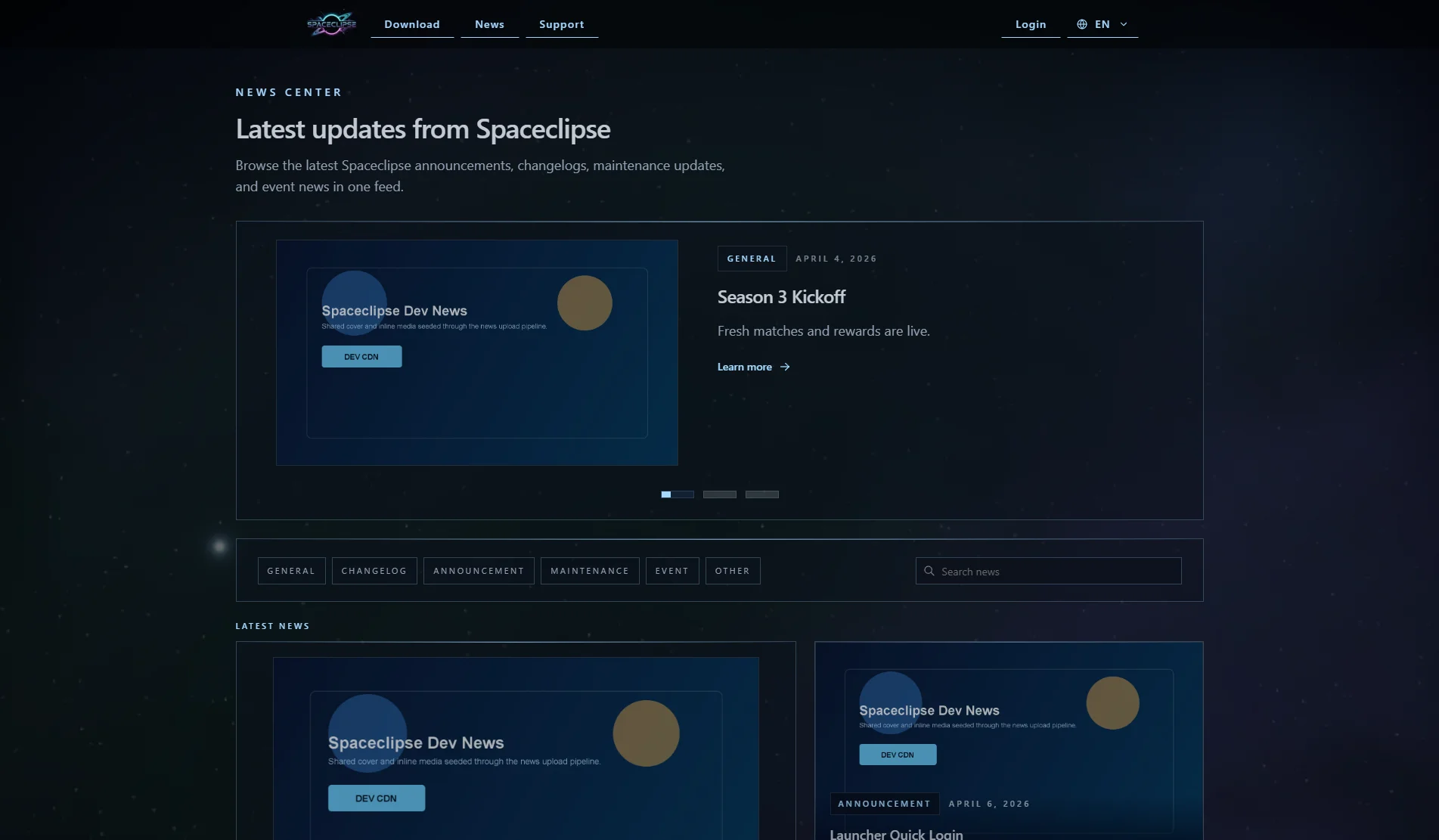
Task: Click the Search news input field
Action: (1048, 570)
